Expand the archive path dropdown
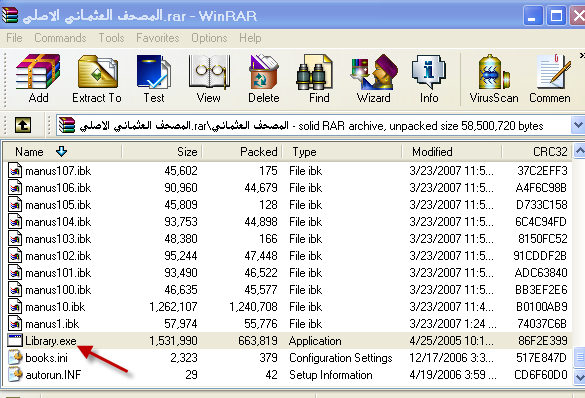This screenshot has height=398, width=585. pyautogui.click(x=578, y=125)
